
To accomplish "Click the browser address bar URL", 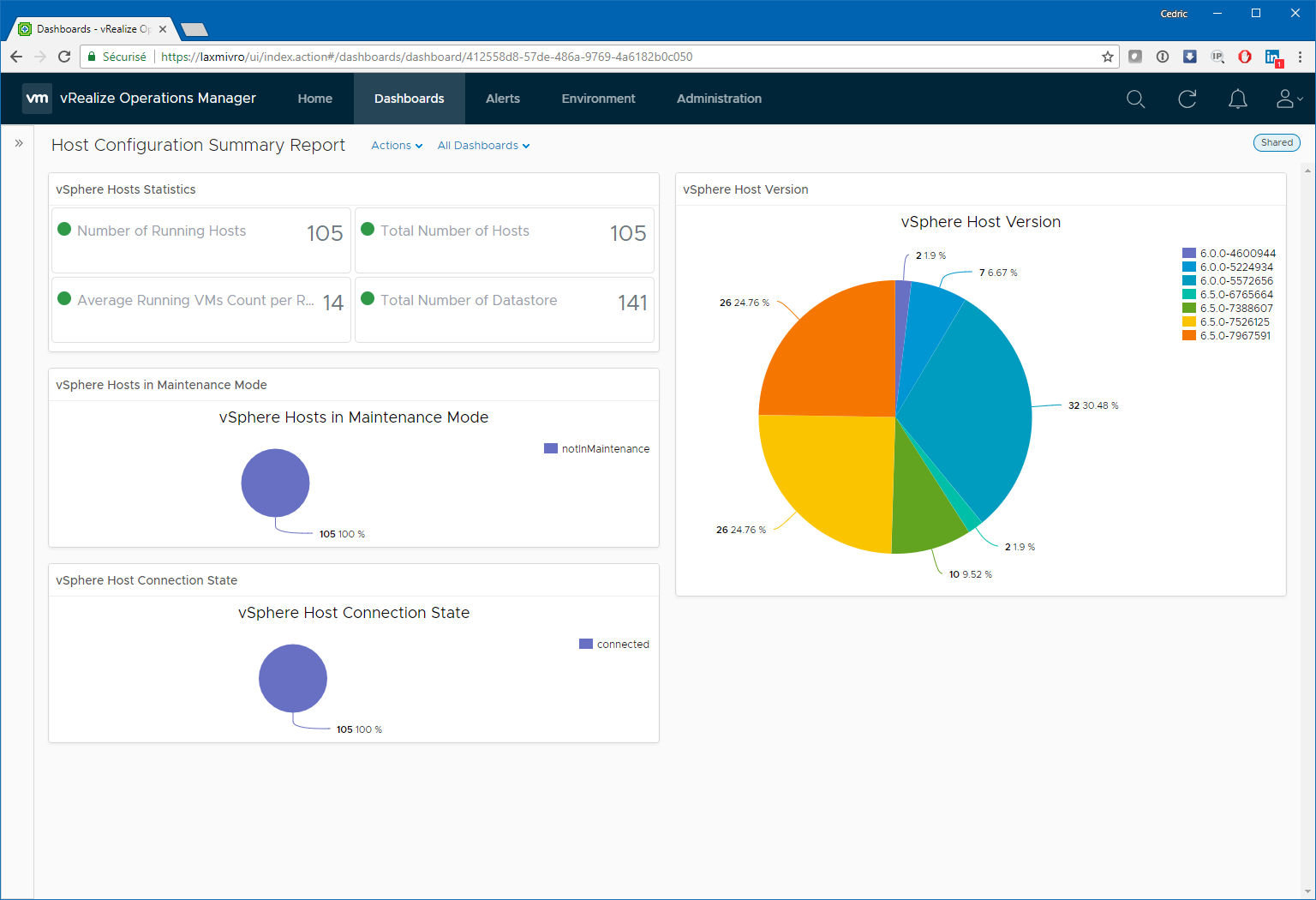I will [x=427, y=57].
